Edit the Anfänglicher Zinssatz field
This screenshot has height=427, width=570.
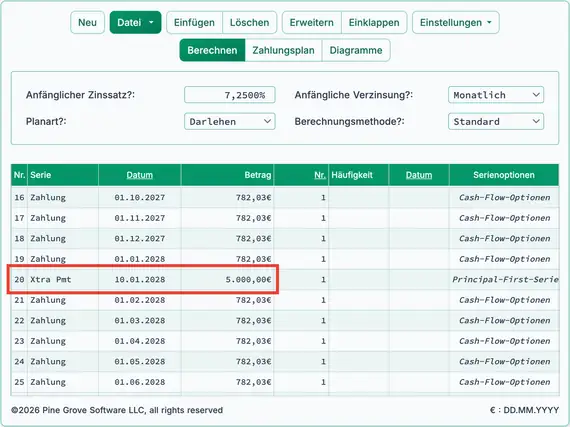point(230,95)
